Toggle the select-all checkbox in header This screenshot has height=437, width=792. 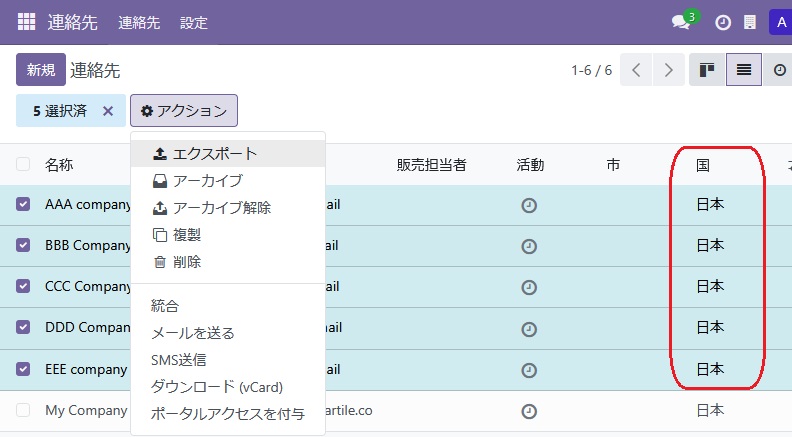23,165
